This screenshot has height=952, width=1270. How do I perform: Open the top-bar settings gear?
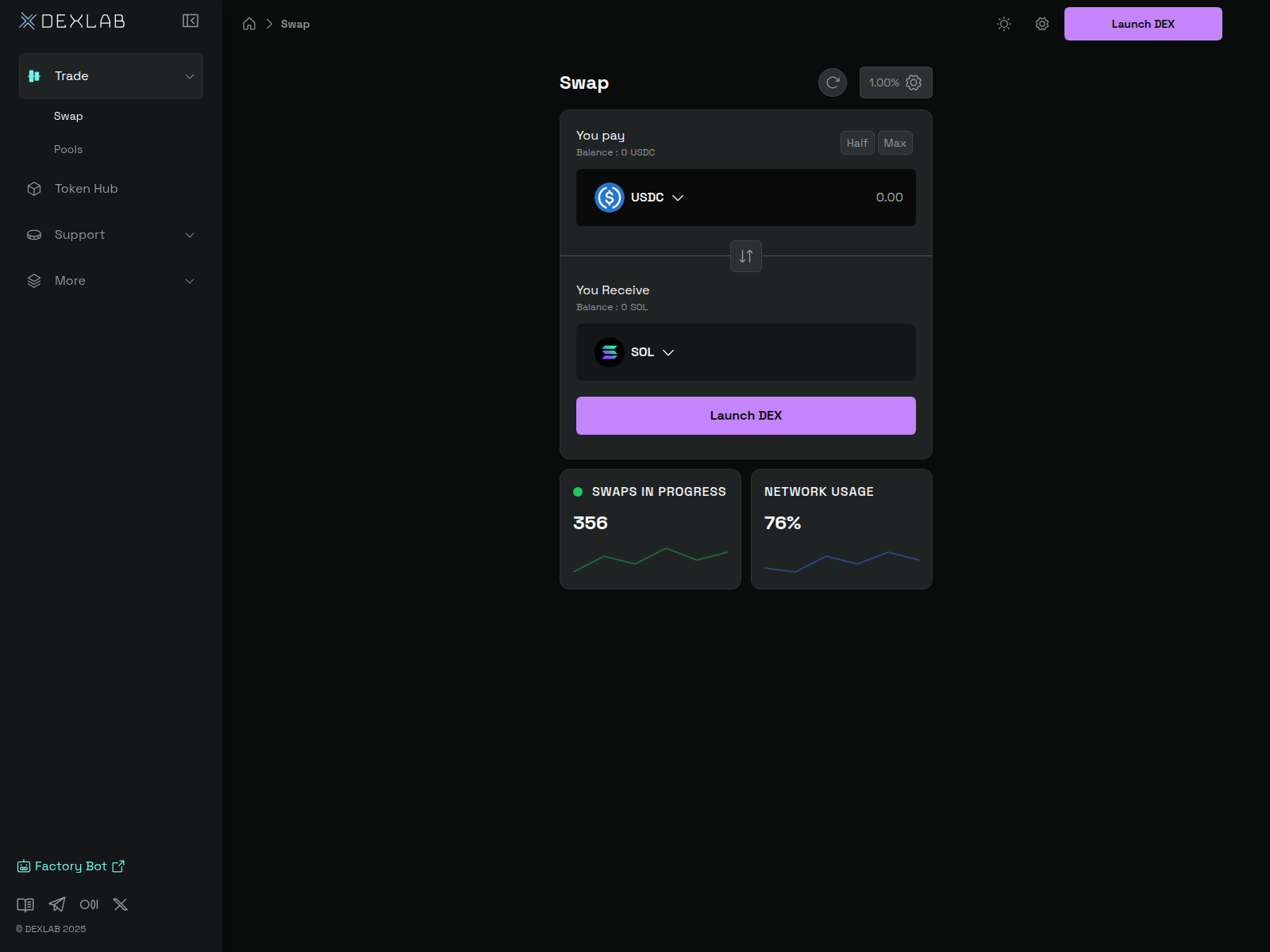[1041, 24]
